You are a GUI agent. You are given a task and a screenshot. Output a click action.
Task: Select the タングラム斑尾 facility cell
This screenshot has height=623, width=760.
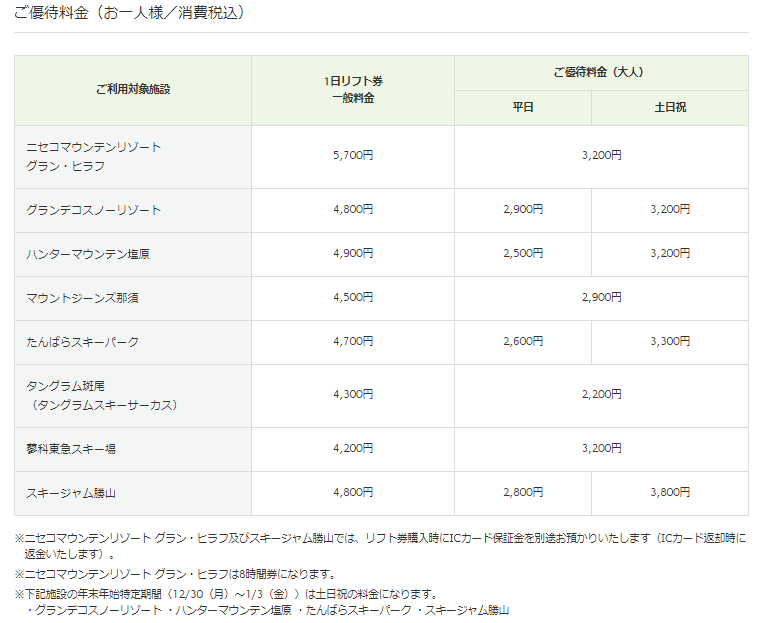(133, 396)
